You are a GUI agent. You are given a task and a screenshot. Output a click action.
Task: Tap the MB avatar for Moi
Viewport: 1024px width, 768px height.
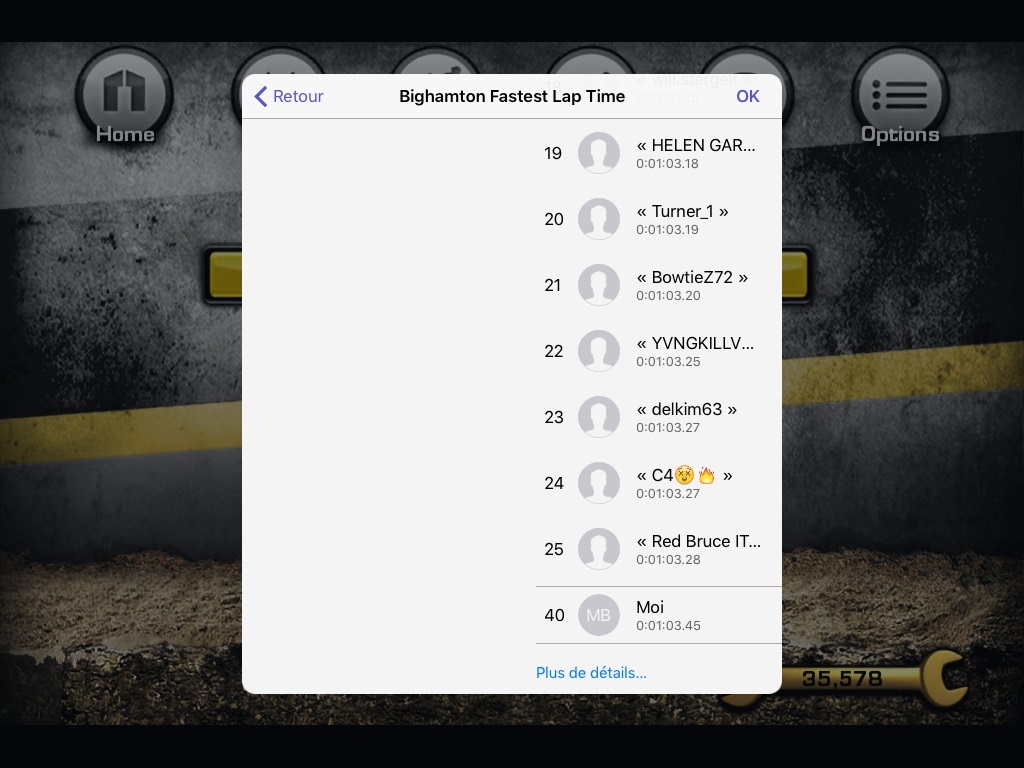pos(599,615)
